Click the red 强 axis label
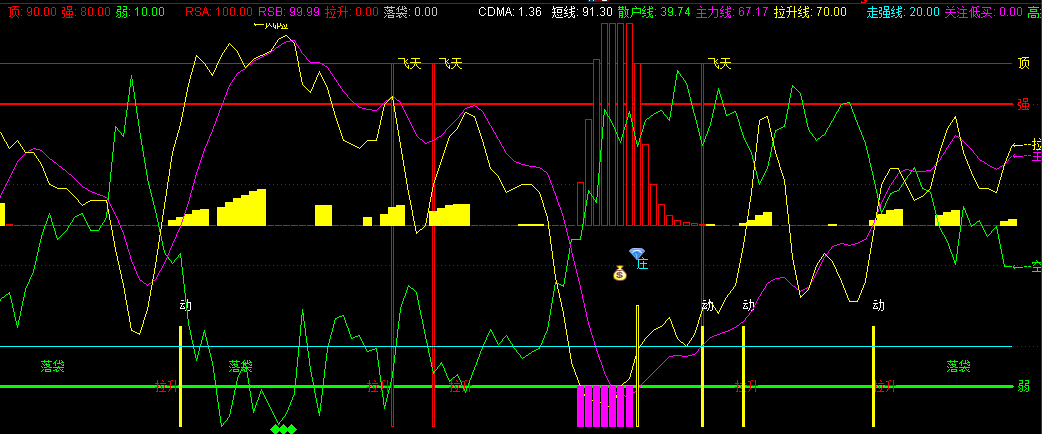Viewport: 1042px width, 434px height. pos(1023,104)
